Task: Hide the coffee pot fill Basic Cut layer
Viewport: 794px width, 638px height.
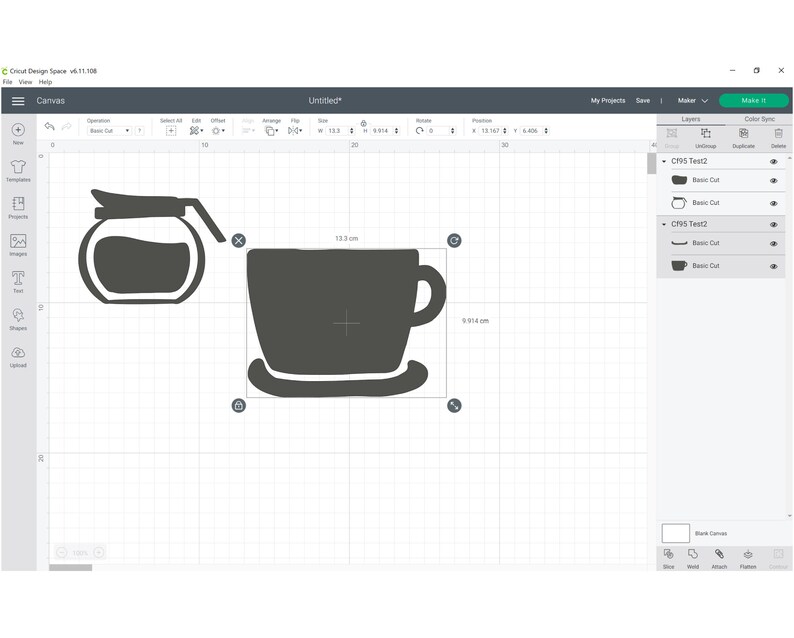Action: (x=773, y=181)
